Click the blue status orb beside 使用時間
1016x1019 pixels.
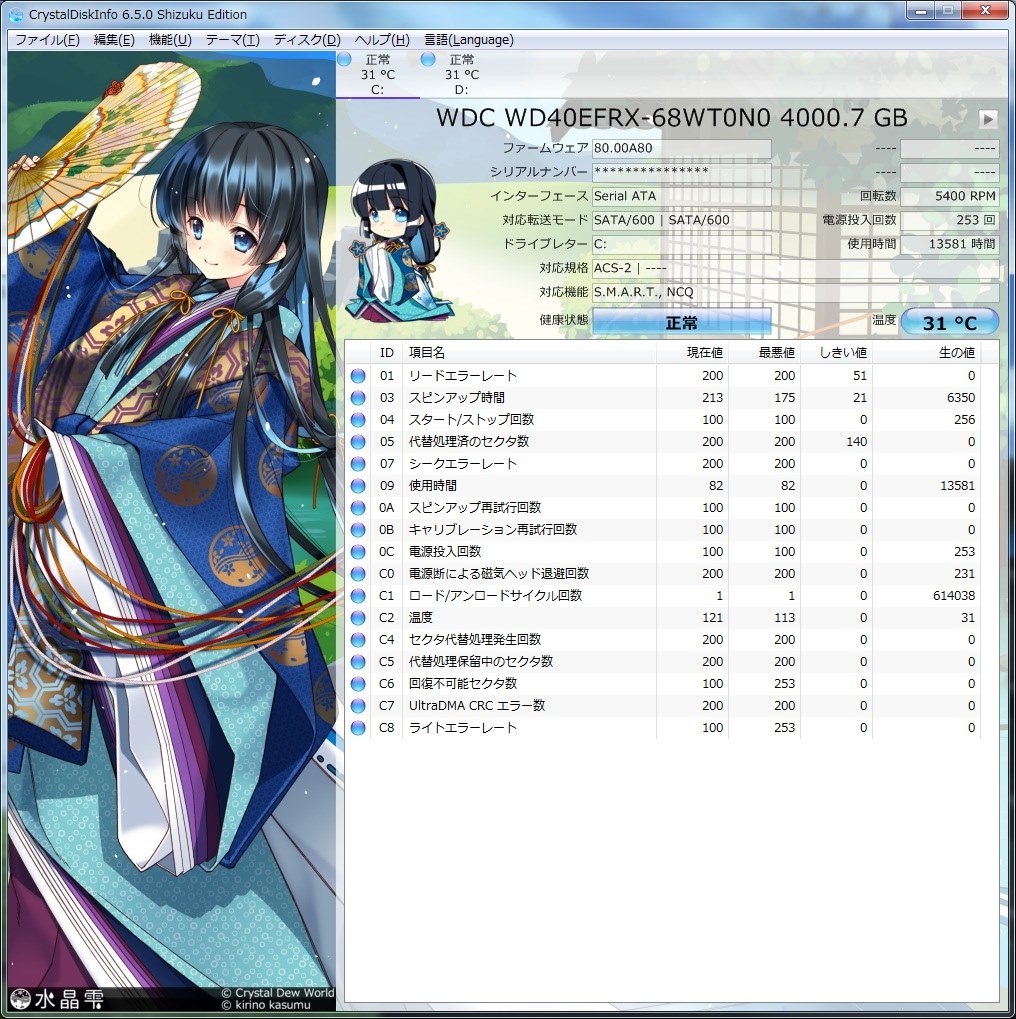coord(360,485)
